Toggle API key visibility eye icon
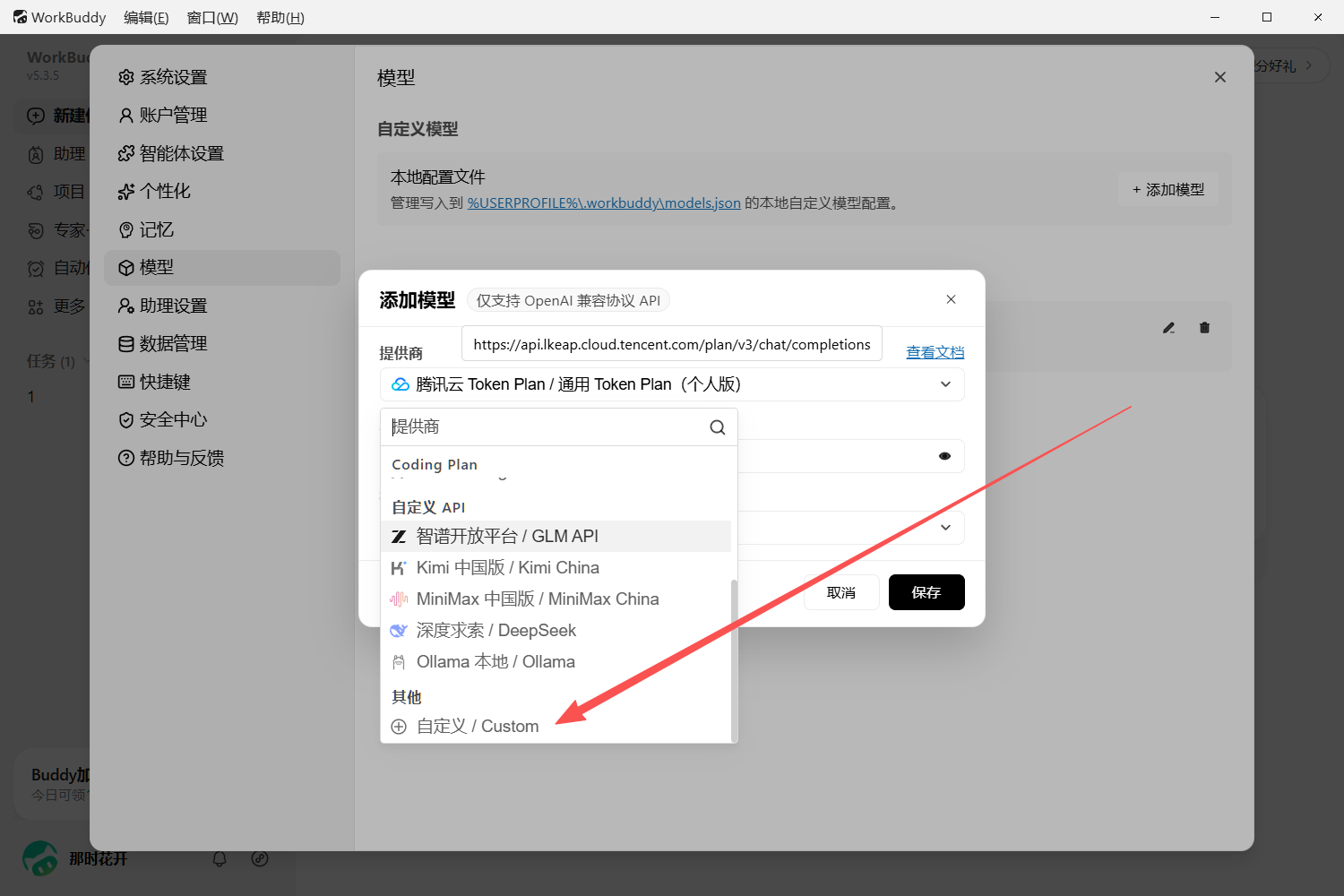Image resolution: width=1344 pixels, height=896 pixels. pos(944,456)
